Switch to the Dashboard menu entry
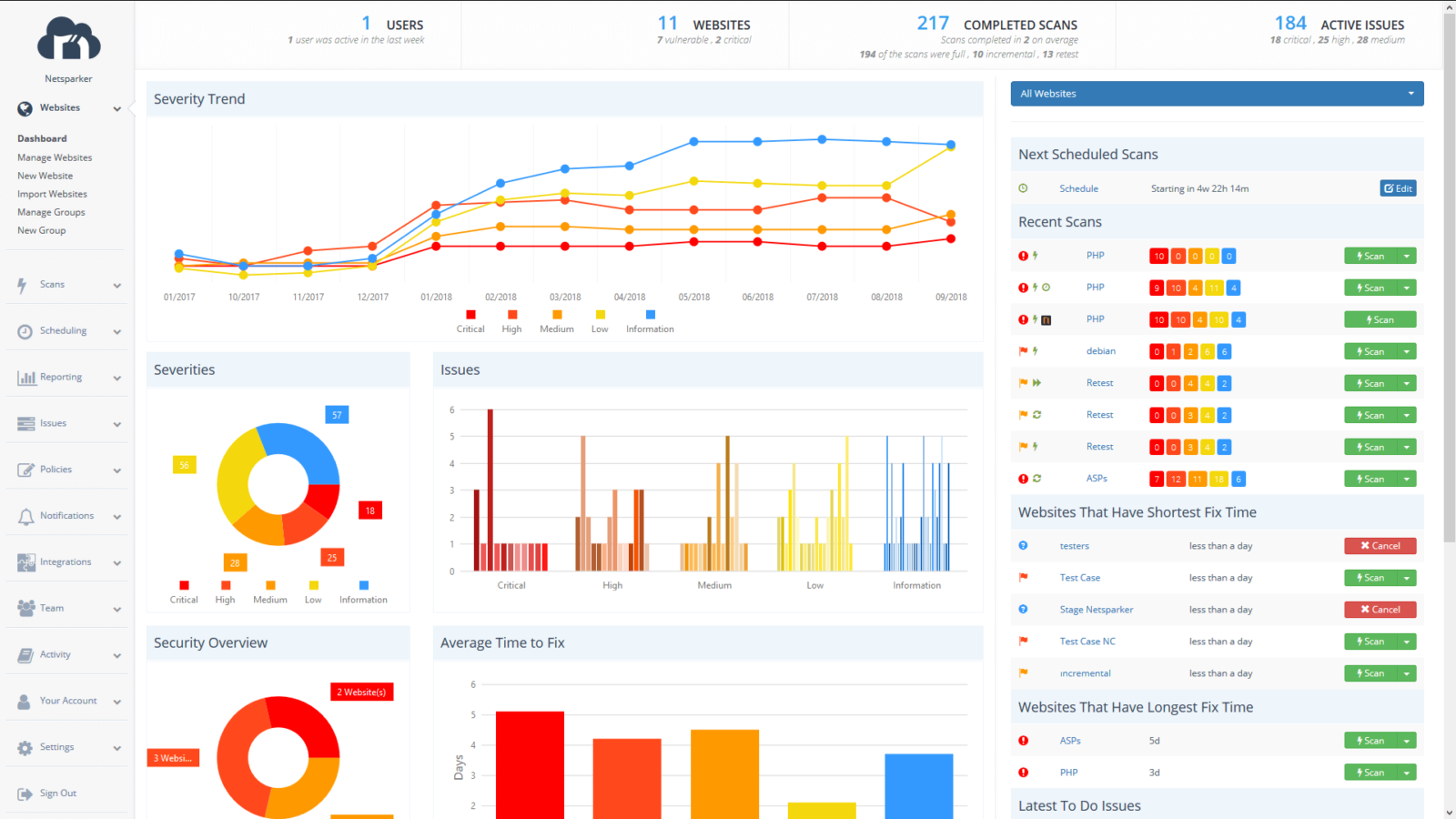 [42, 138]
